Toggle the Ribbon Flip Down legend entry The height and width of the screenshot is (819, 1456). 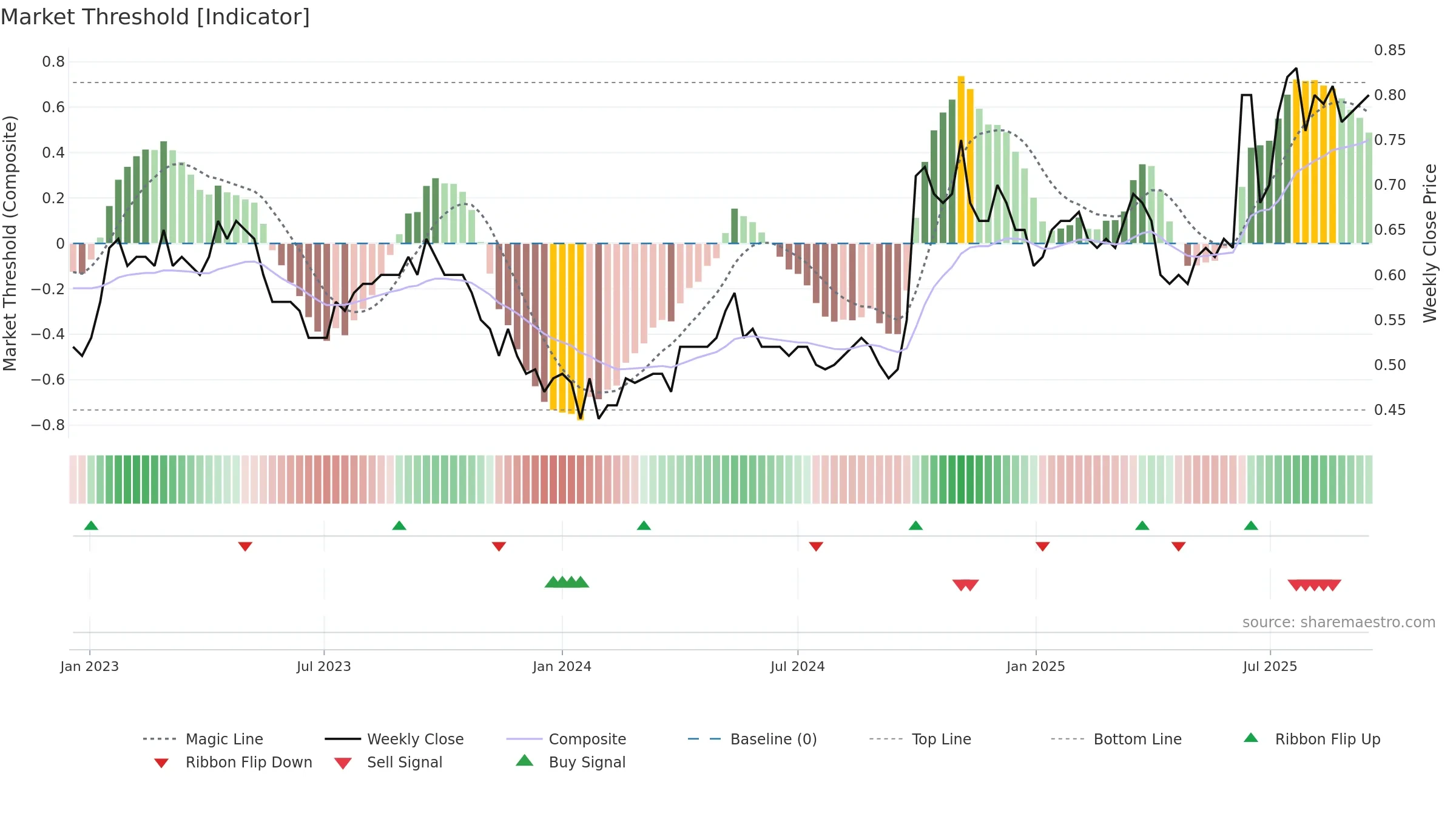[233, 762]
